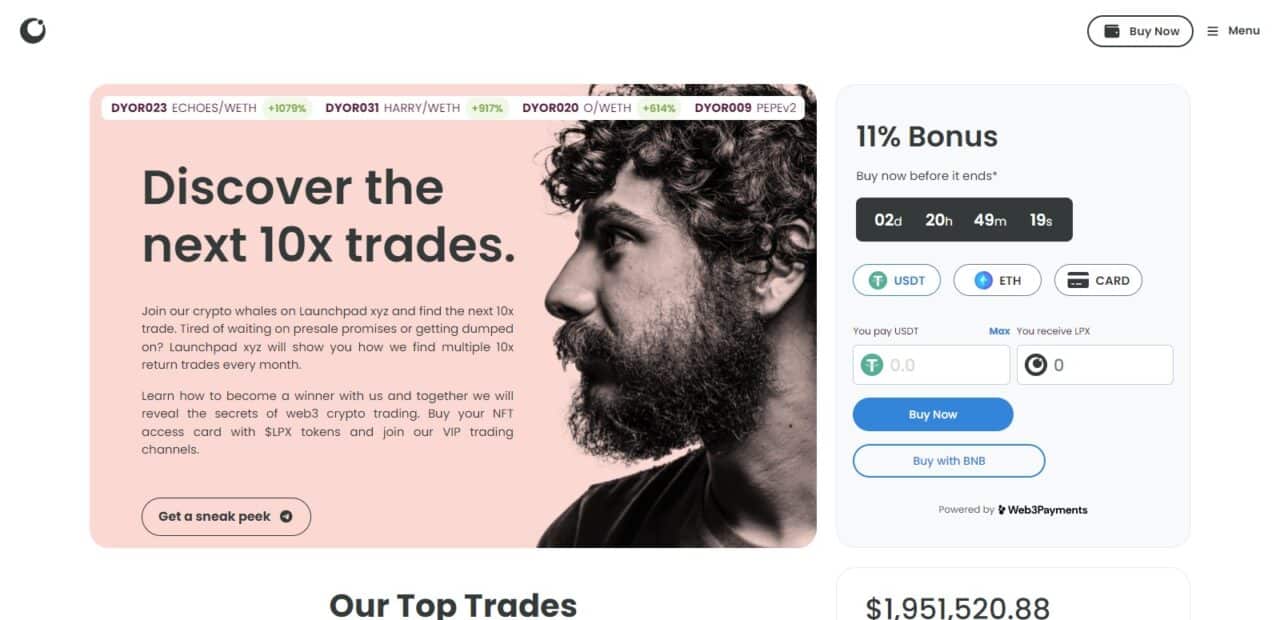The image size is (1280, 620).
Task: Click the DYOR031 HARRY/WETH ticker item
Action: [x=417, y=108]
